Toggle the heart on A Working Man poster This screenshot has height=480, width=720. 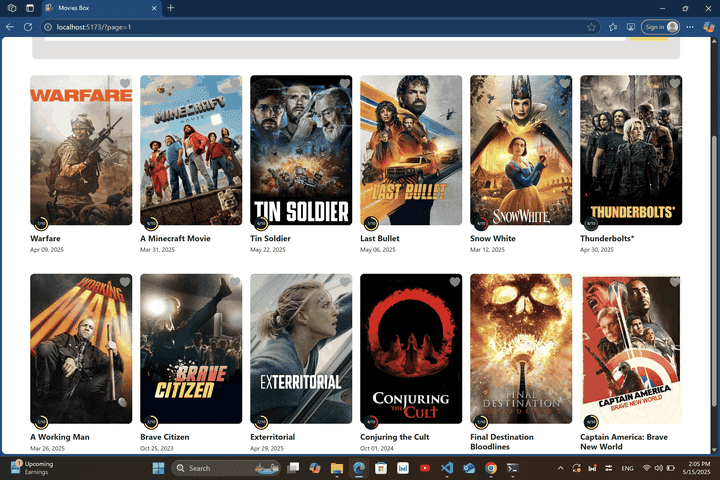point(124,282)
